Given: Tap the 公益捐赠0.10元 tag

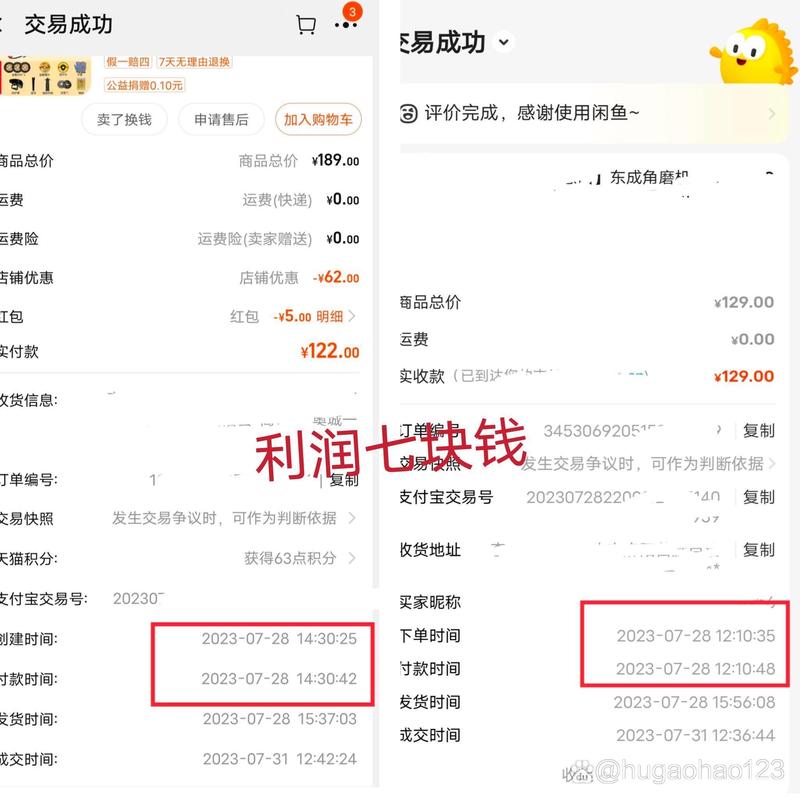Looking at the screenshot, I should click(x=144, y=85).
